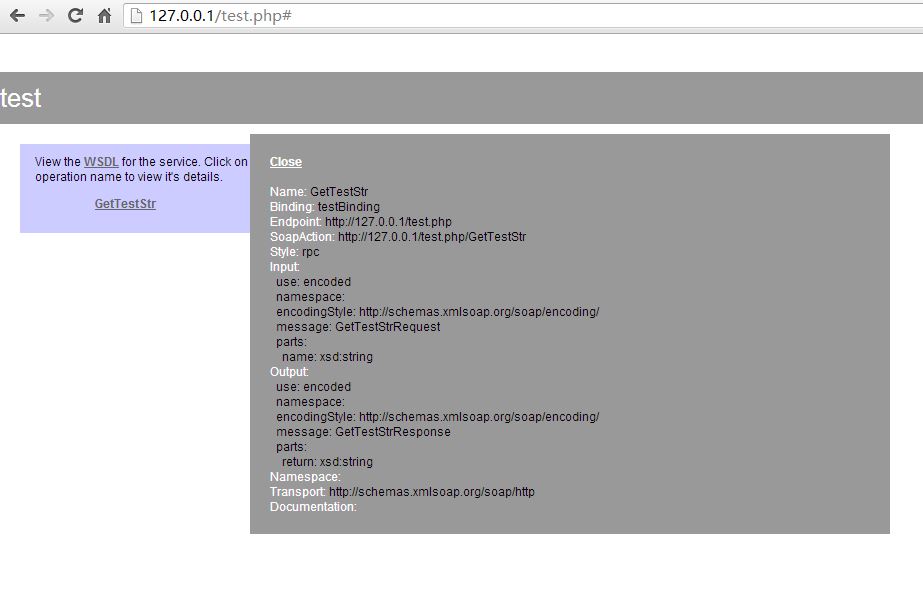Select the 'Style: rpc' line
The image size is (923, 600).
coord(294,251)
